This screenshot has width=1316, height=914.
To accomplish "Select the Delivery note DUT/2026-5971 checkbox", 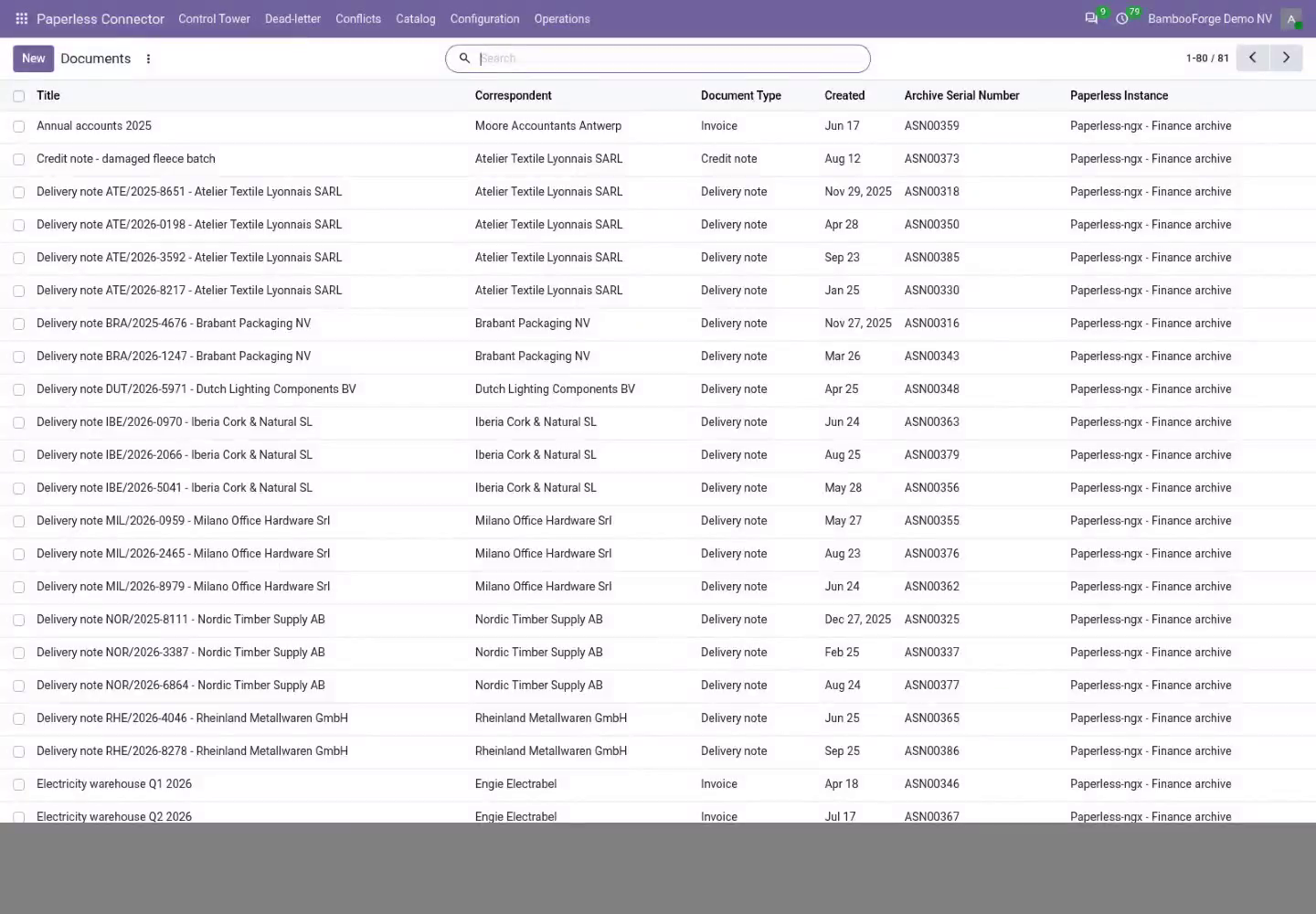I will coord(18,389).
